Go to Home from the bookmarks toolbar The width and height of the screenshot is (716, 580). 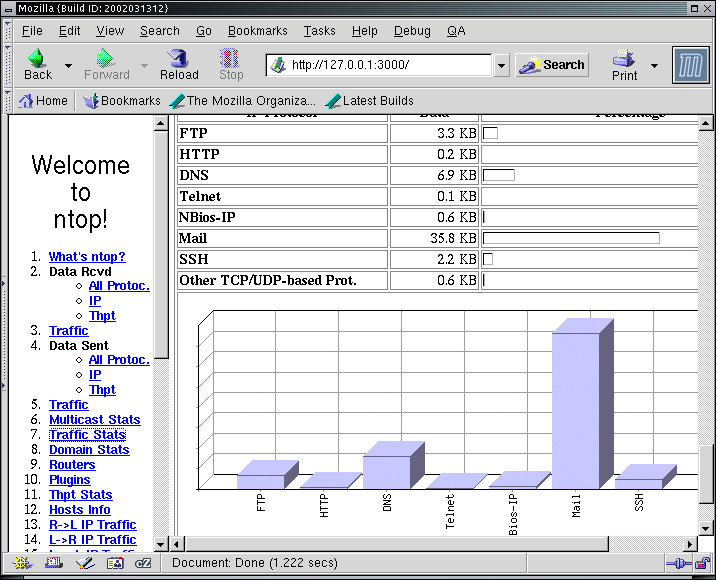pyautogui.click(x=43, y=101)
